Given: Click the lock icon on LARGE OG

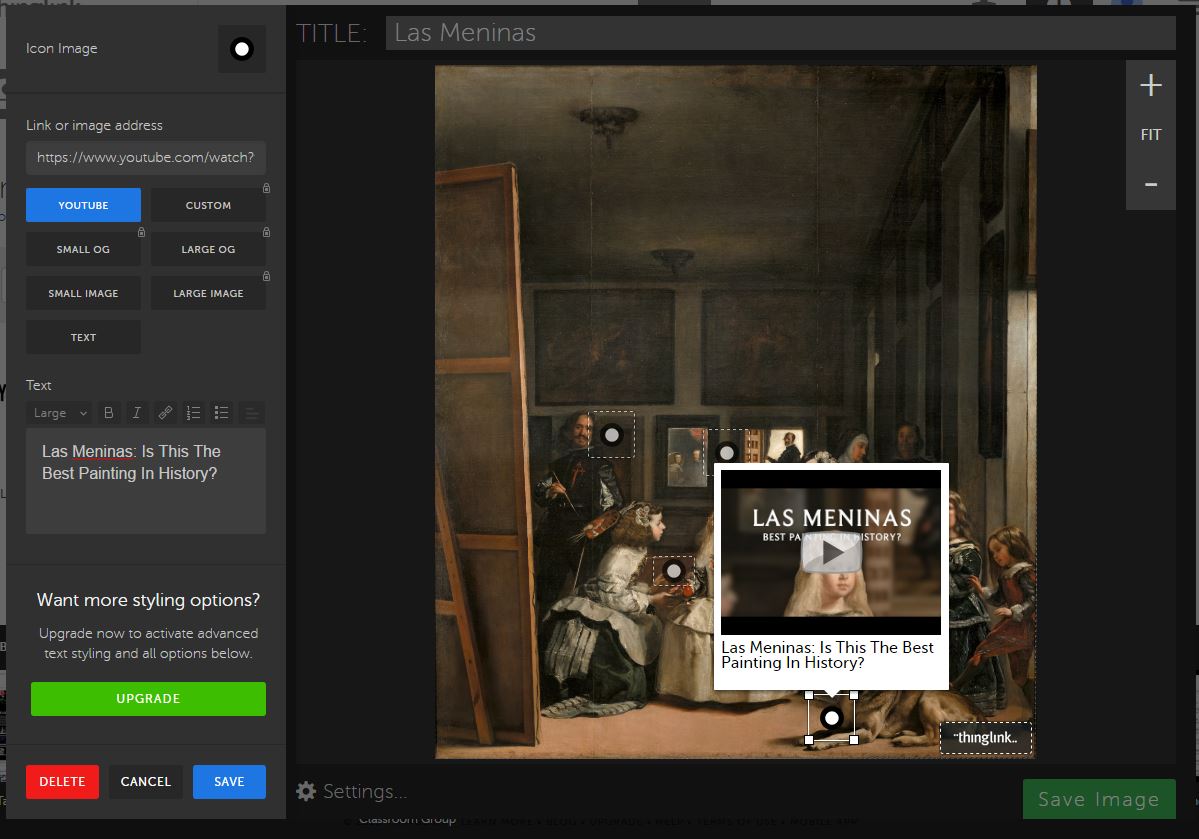Looking at the screenshot, I should pos(266,232).
